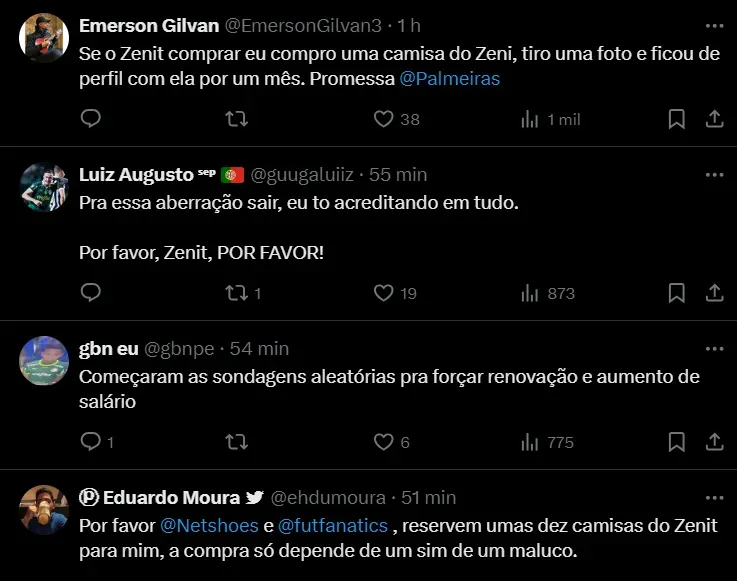Like Luiz Augusto's tweet with 19 likes
Screen dimensions: 737x581
[383, 293]
